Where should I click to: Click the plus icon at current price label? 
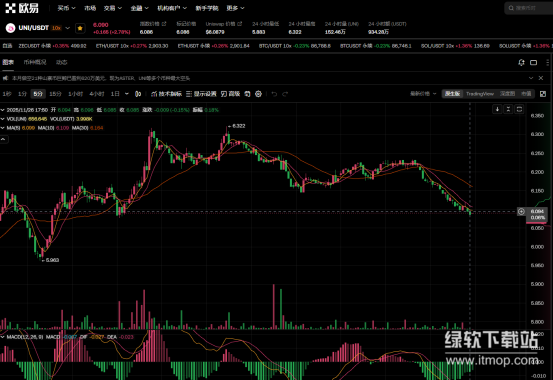[x=521, y=212]
